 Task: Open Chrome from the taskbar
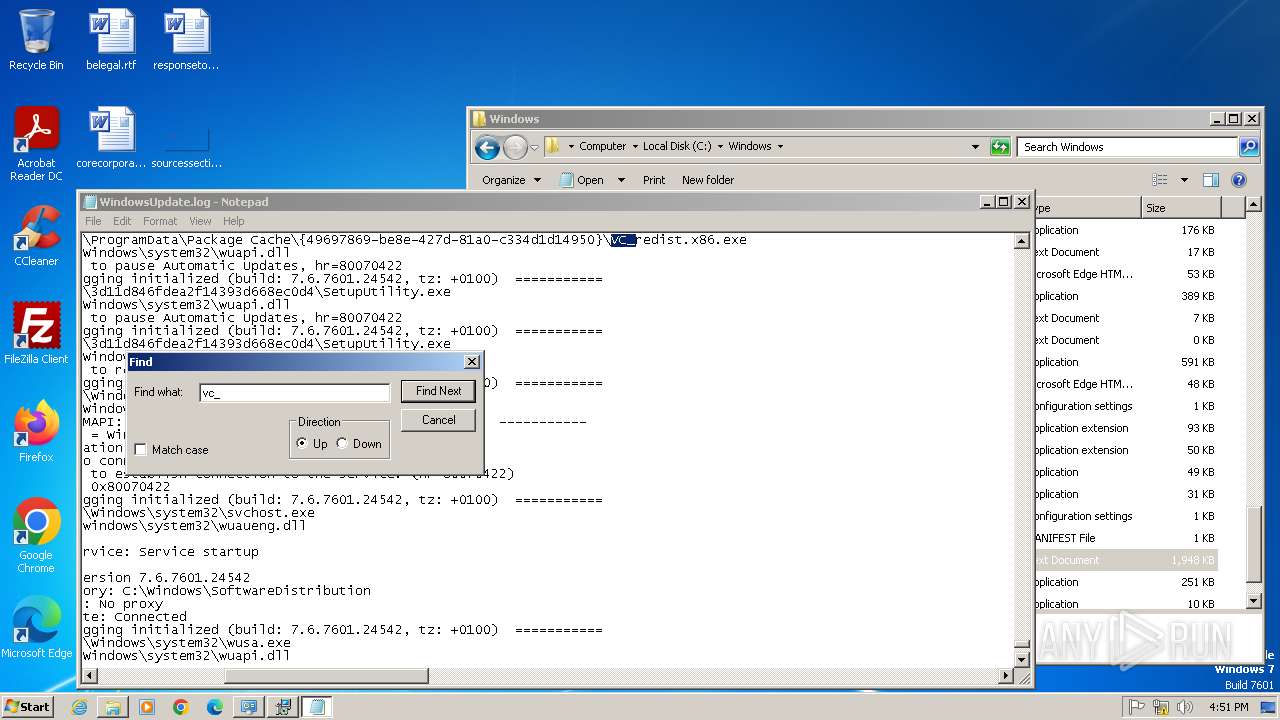181,707
